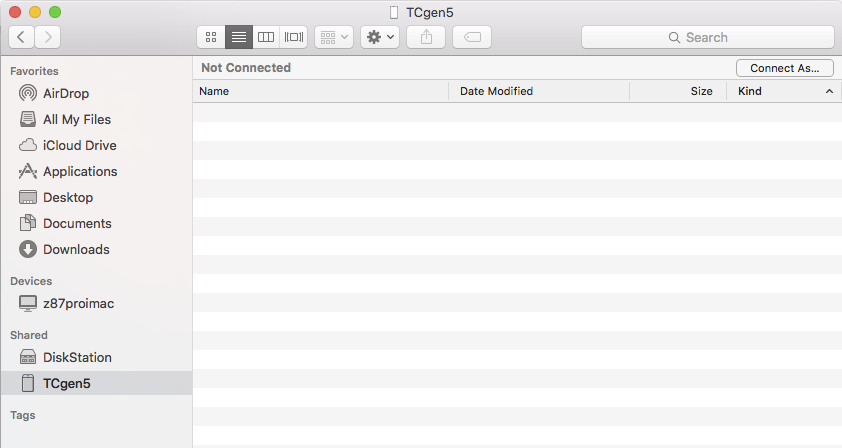Minimize the window with the yellow button

click(x=35, y=12)
